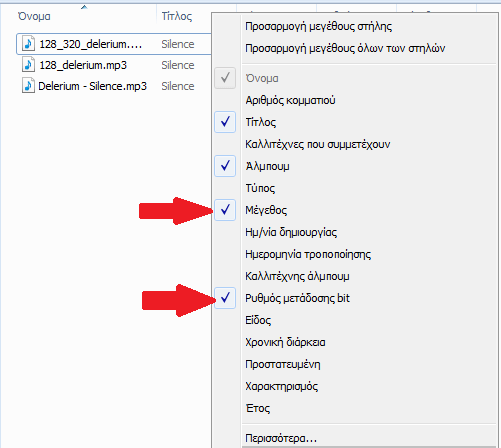Uncheck the Τίτλος column checkmark
The width and height of the screenshot is (501, 448).
click(x=225, y=122)
